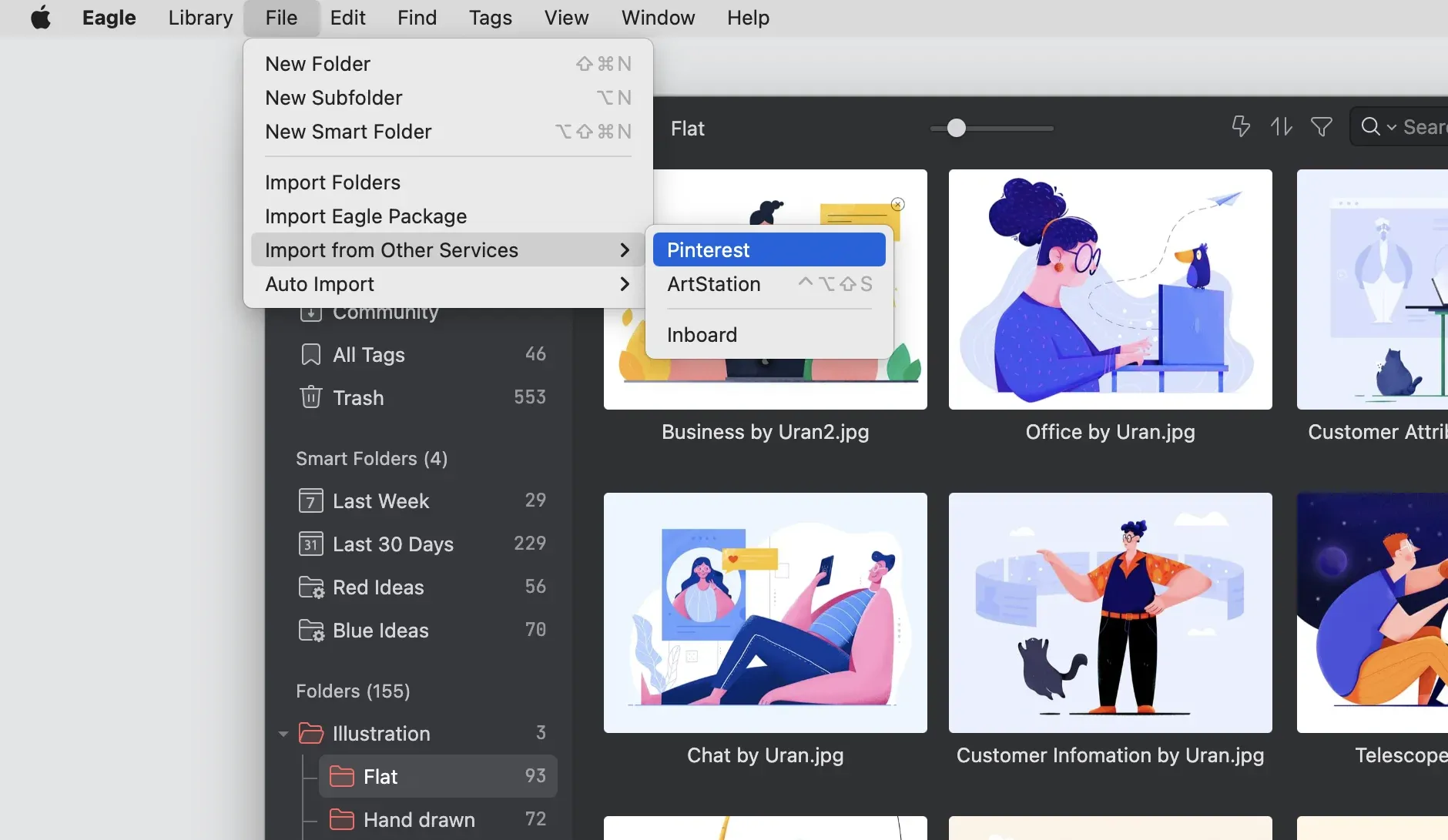Close the open File menu
1448x840 pixels.
pyautogui.click(x=281, y=17)
